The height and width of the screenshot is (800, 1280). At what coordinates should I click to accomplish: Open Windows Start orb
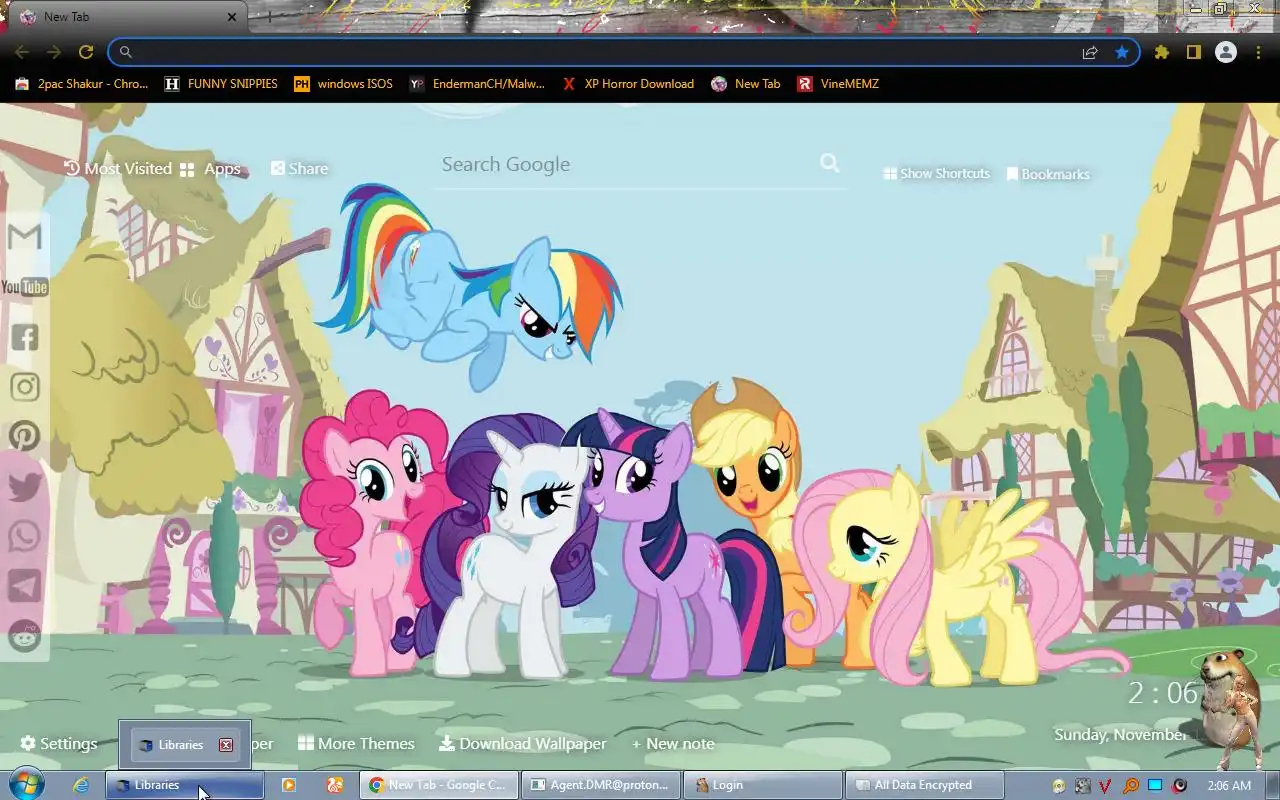(x=25, y=785)
